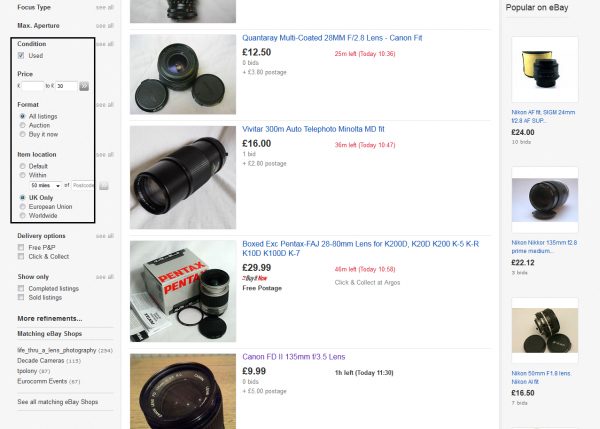The height and width of the screenshot is (429, 600).
Task: Choose Worldwide item location
Action: pos(22,216)
